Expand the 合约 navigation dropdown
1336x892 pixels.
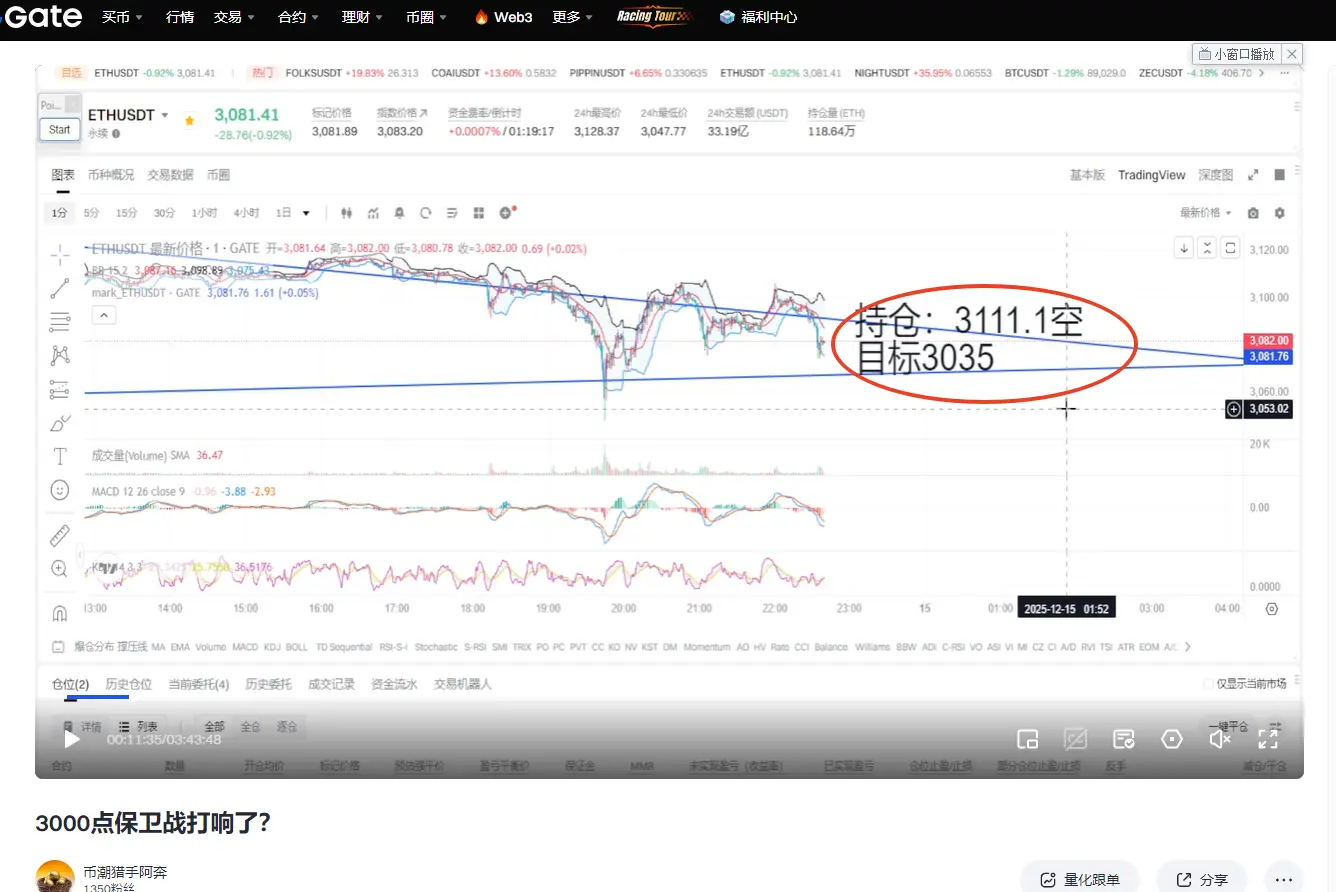pos(298,17)
